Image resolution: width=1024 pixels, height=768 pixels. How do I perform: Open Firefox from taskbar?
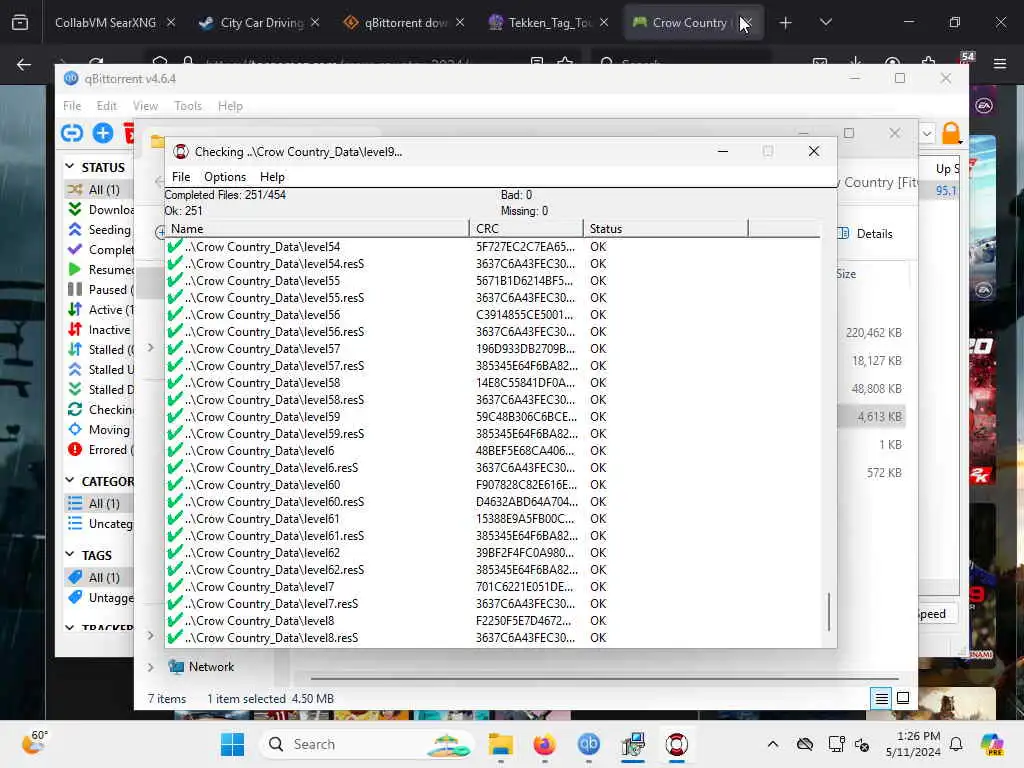[545, 744]
